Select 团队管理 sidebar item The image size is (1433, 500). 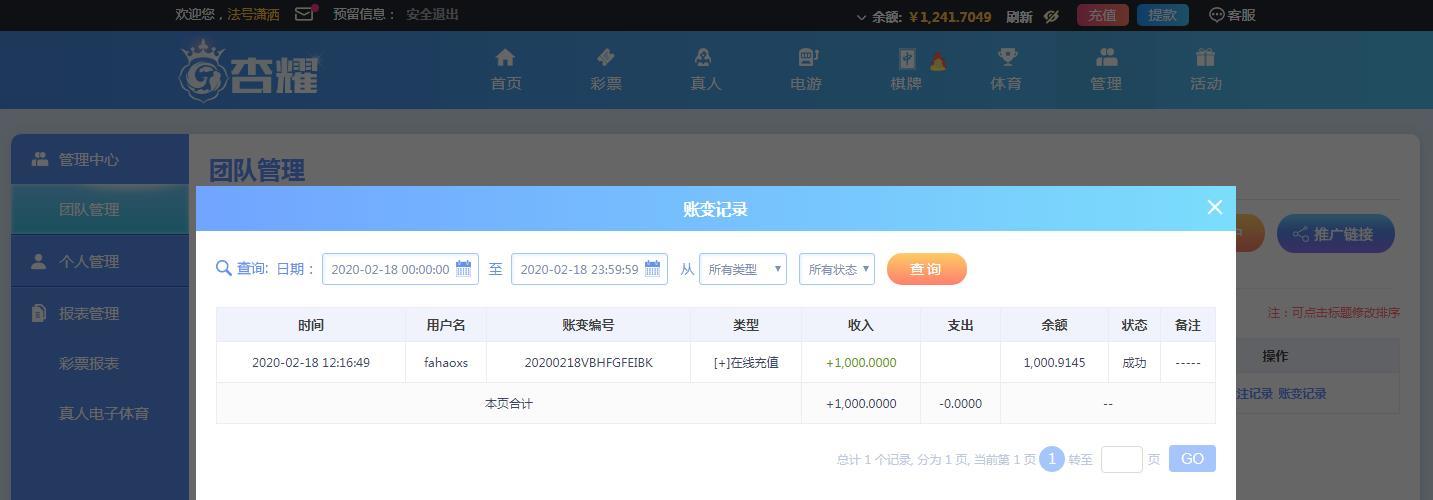click(x=100, y=210)
